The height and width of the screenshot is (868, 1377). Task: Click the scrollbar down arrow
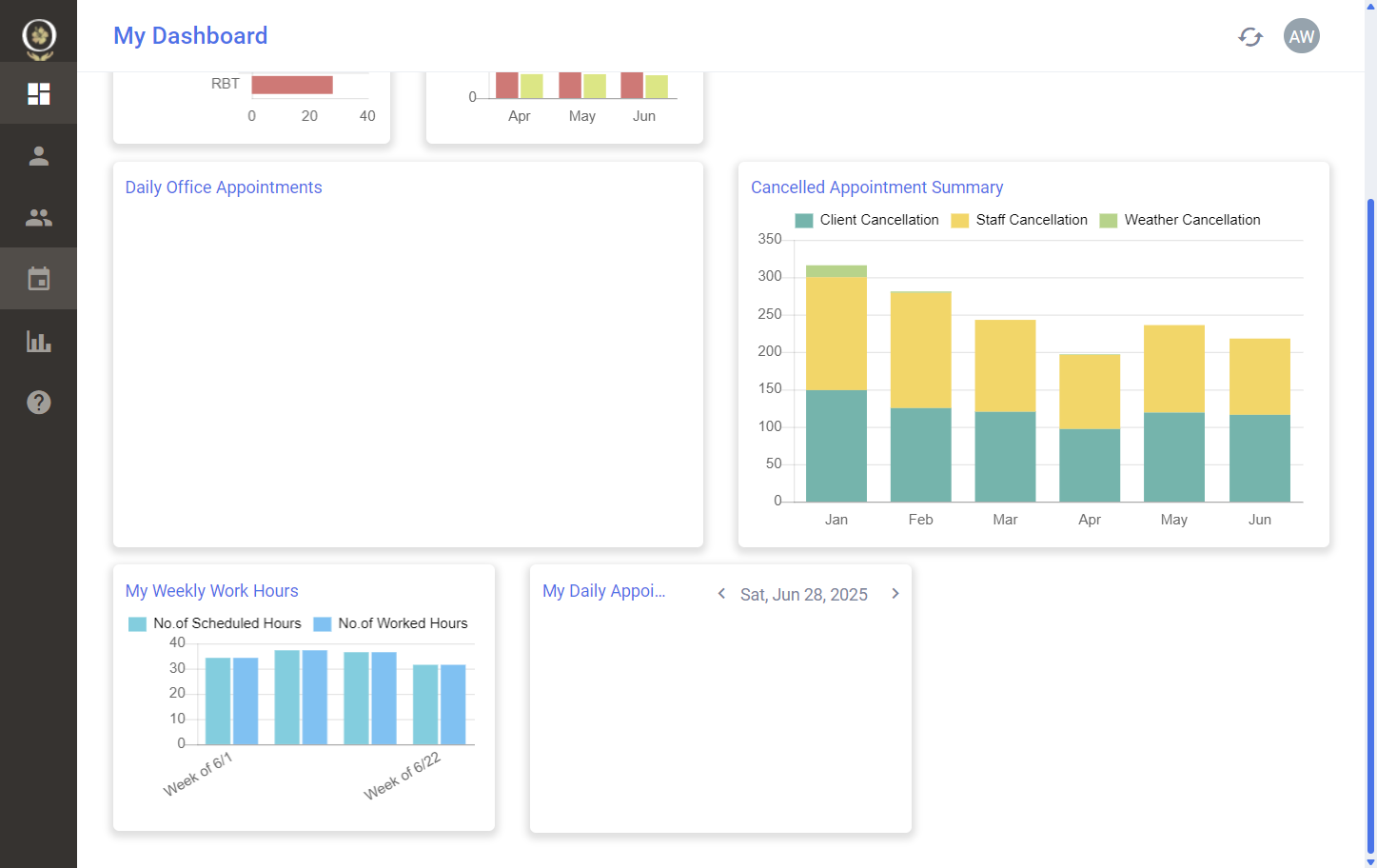1370,861
